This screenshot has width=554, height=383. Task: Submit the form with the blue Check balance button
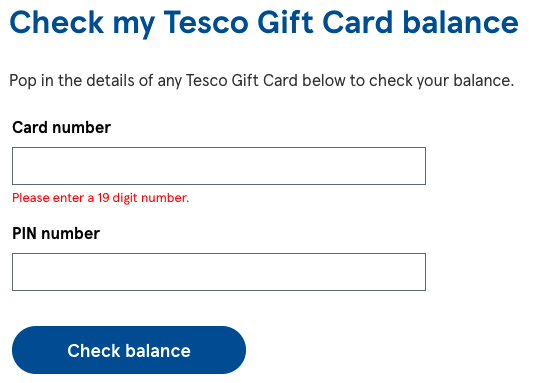pos(129,350)
